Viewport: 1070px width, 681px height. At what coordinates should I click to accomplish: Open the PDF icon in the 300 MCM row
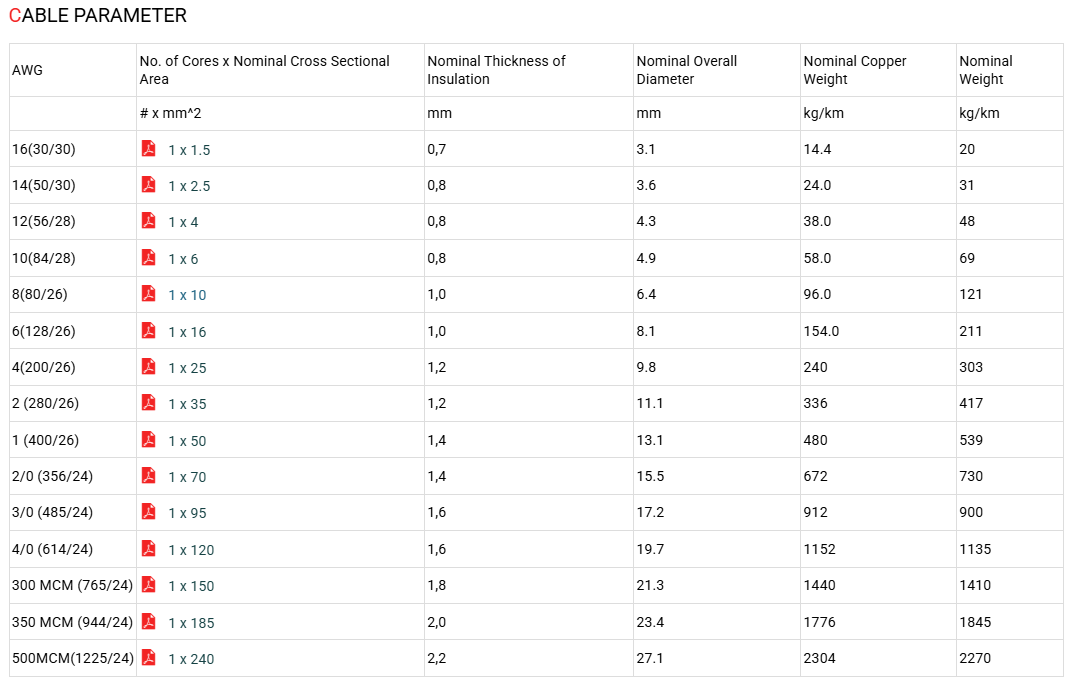[x=148, y=585]
